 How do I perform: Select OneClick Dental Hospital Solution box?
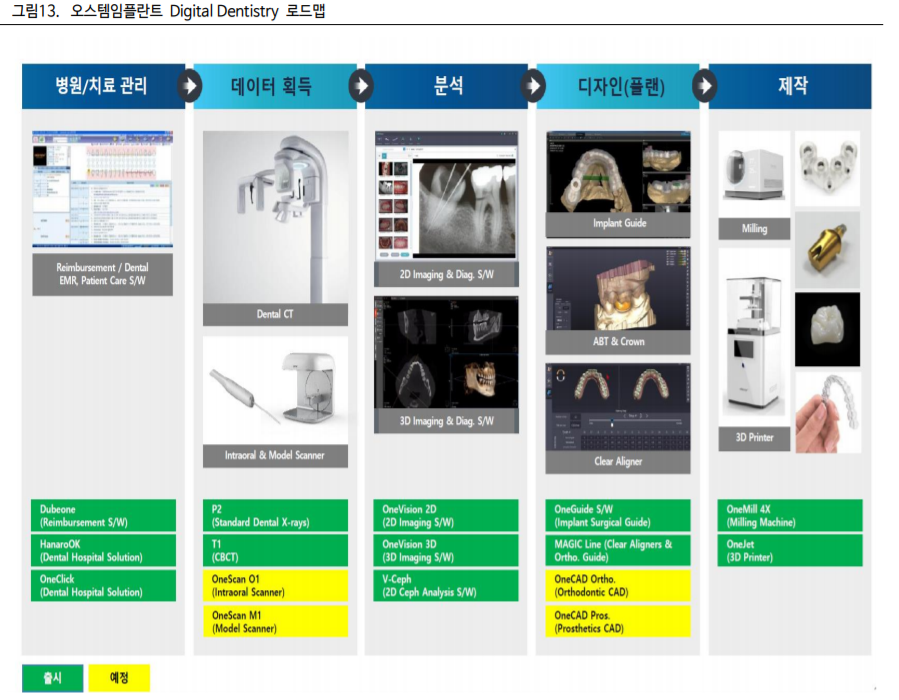coord(103,585)
